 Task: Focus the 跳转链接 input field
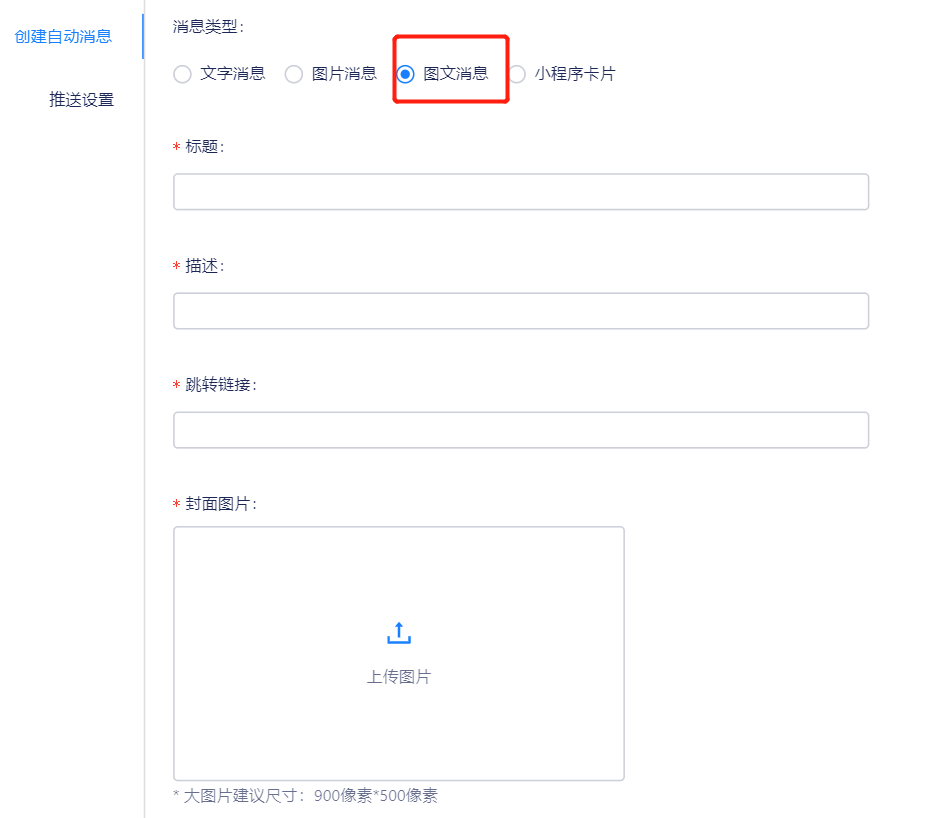point(521,430)
